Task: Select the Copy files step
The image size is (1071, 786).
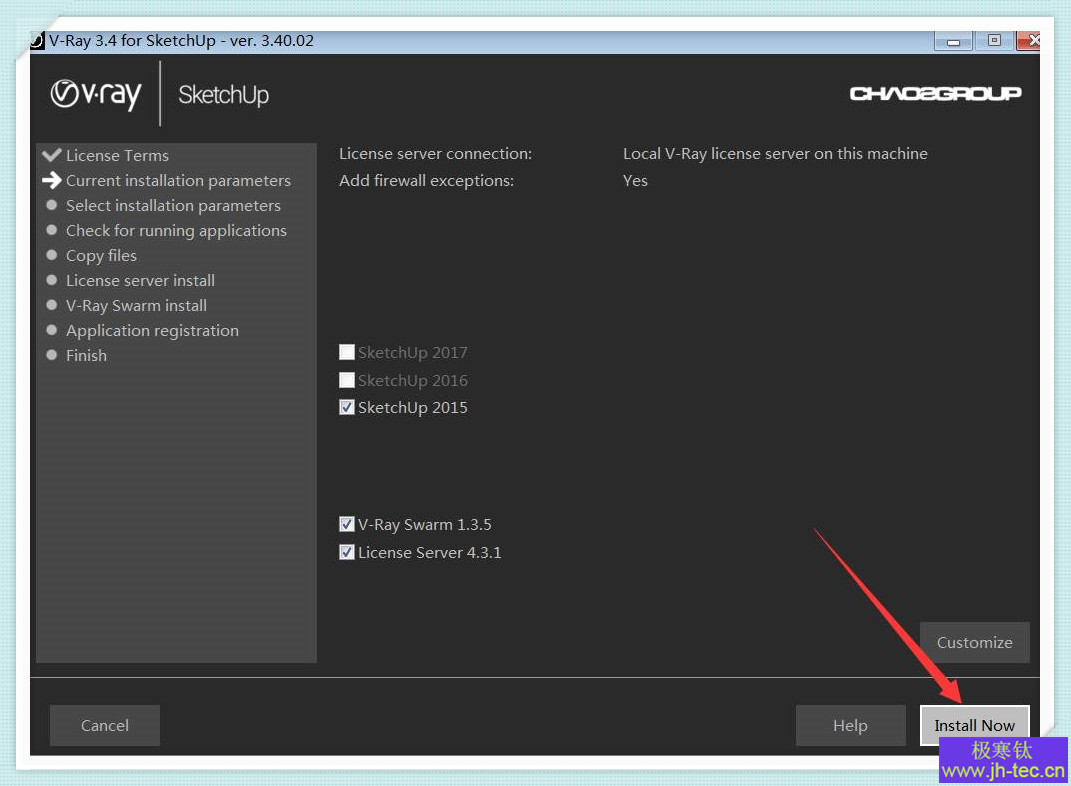Action: [101, 255]
